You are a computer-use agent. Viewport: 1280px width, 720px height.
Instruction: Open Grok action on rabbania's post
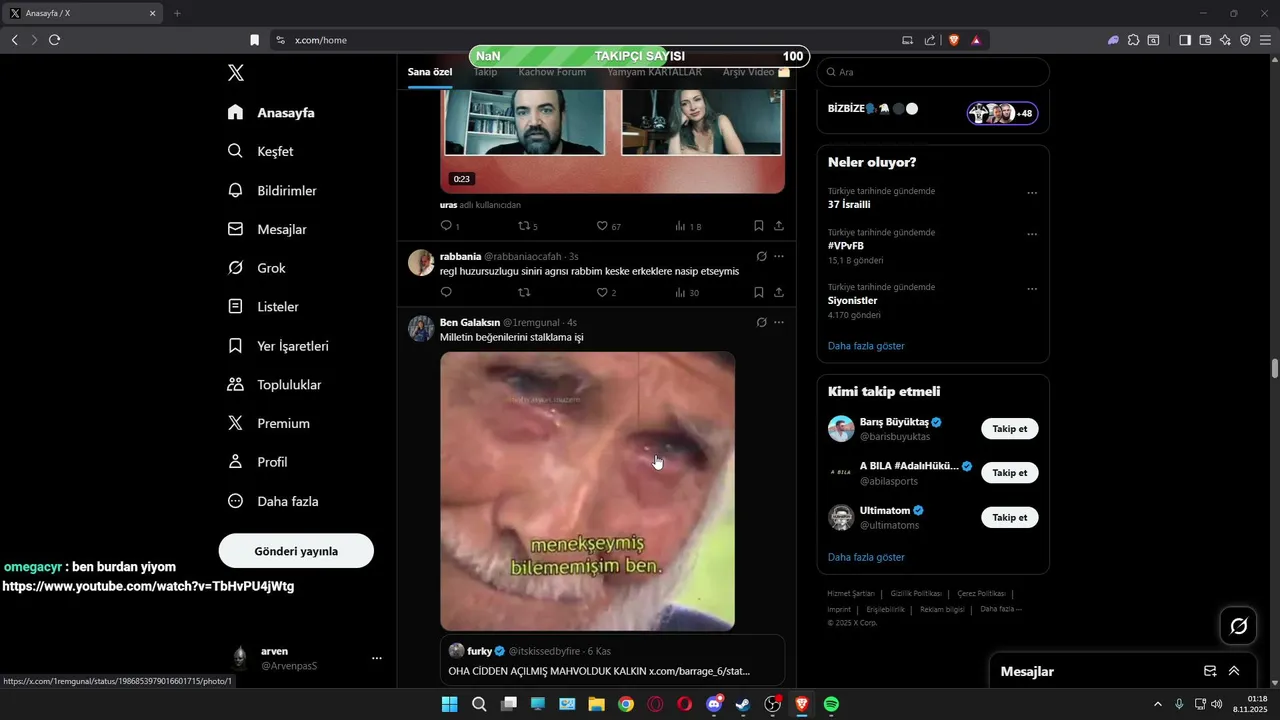[x=761, y=257]
